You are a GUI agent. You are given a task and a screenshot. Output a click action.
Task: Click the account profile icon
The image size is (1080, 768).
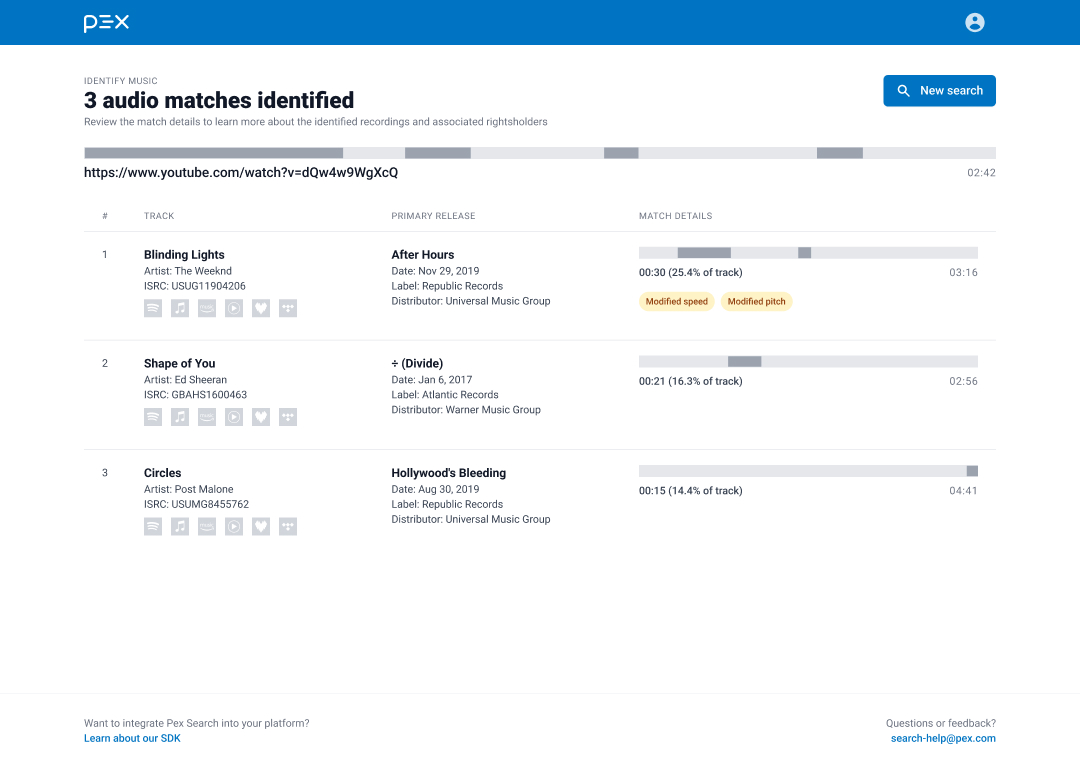click(975, 22)
